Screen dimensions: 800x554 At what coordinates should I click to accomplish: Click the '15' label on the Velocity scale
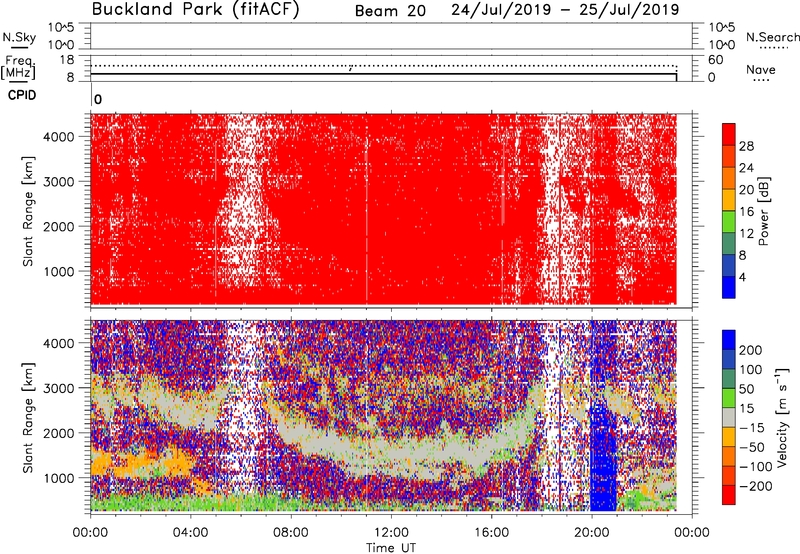(746, 409)
